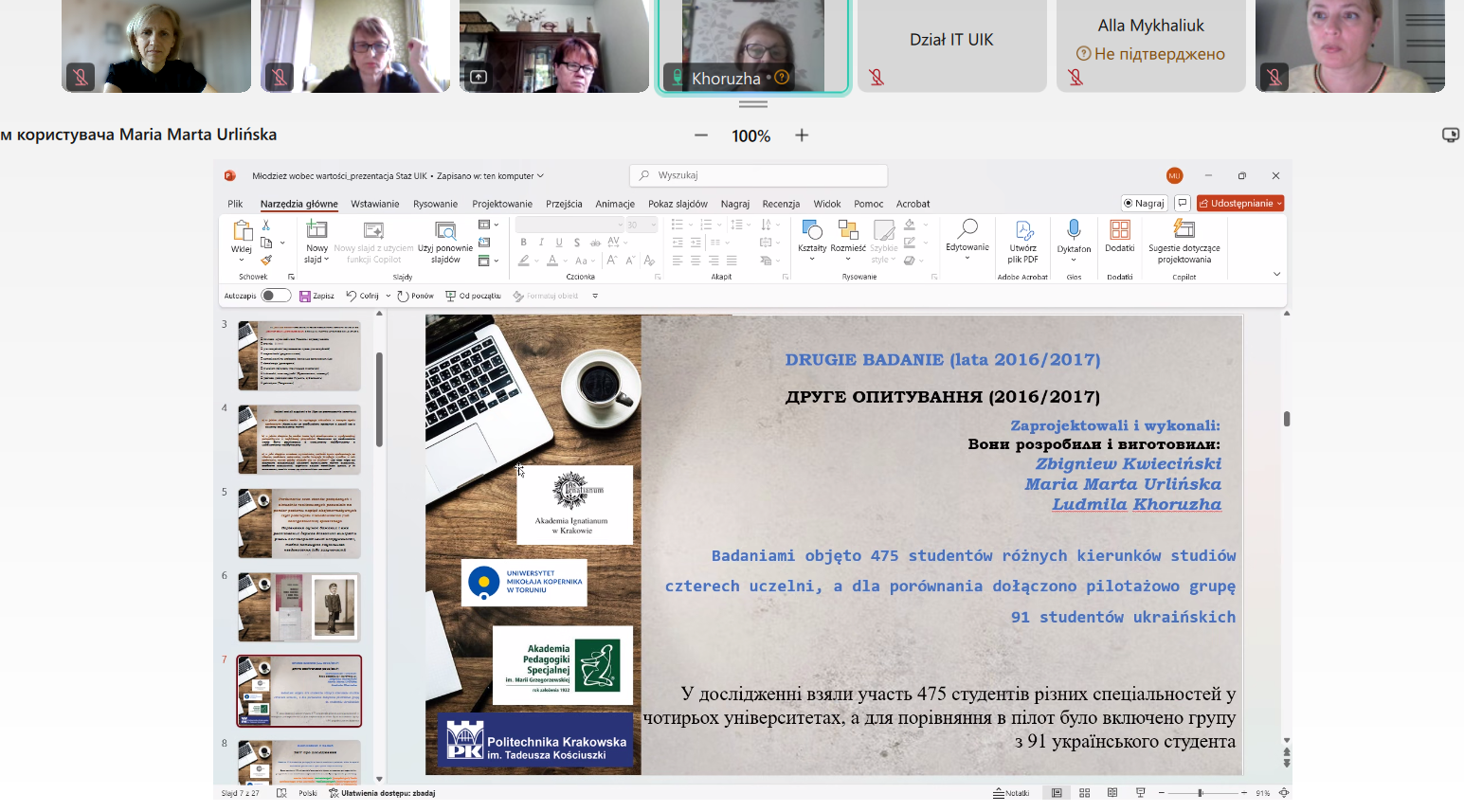Expand the Nowy slajd dropdown arrow
The width and height of the screenshot is (1464, 812).
point(326,260)
